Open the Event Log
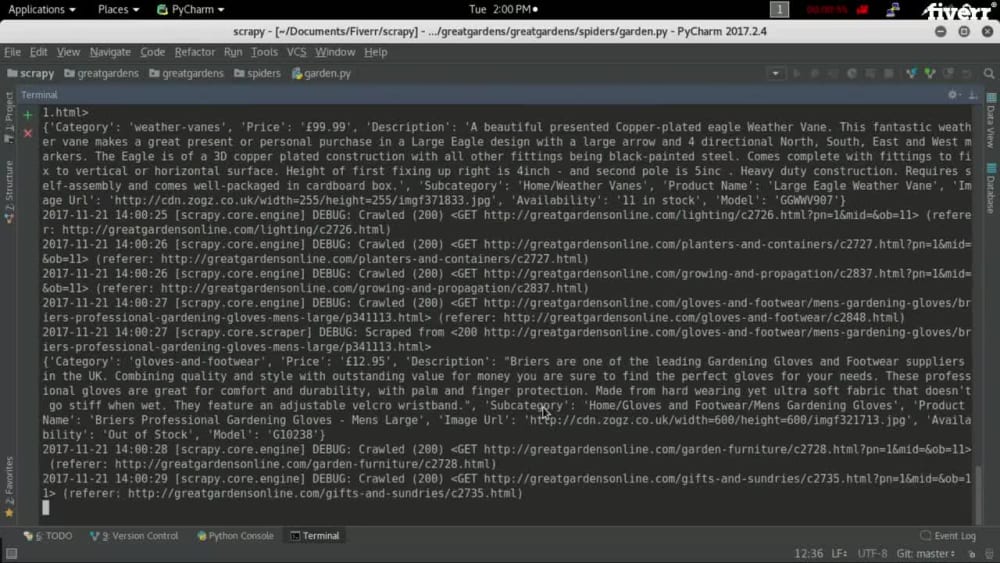Viewport: 1000px width, 563px height. (x=948, y=536)
